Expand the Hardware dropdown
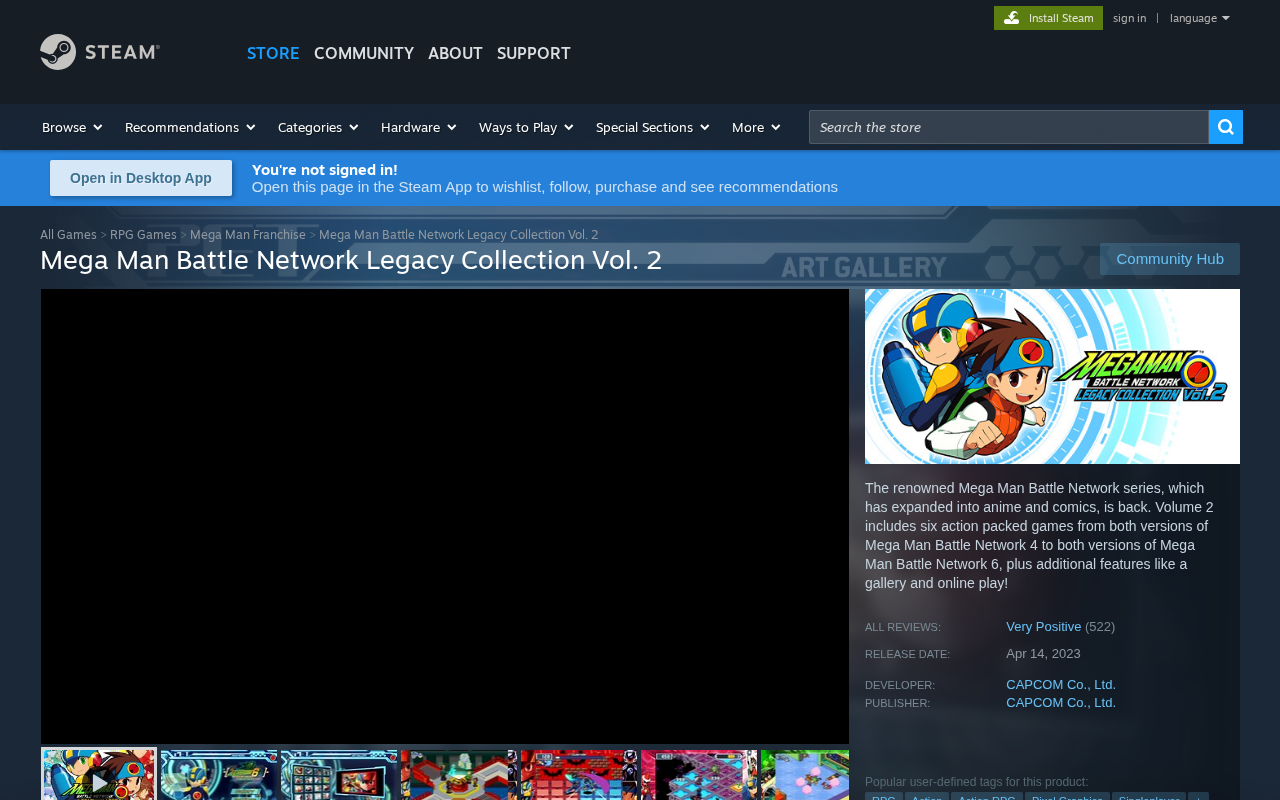 coord(418,127)
